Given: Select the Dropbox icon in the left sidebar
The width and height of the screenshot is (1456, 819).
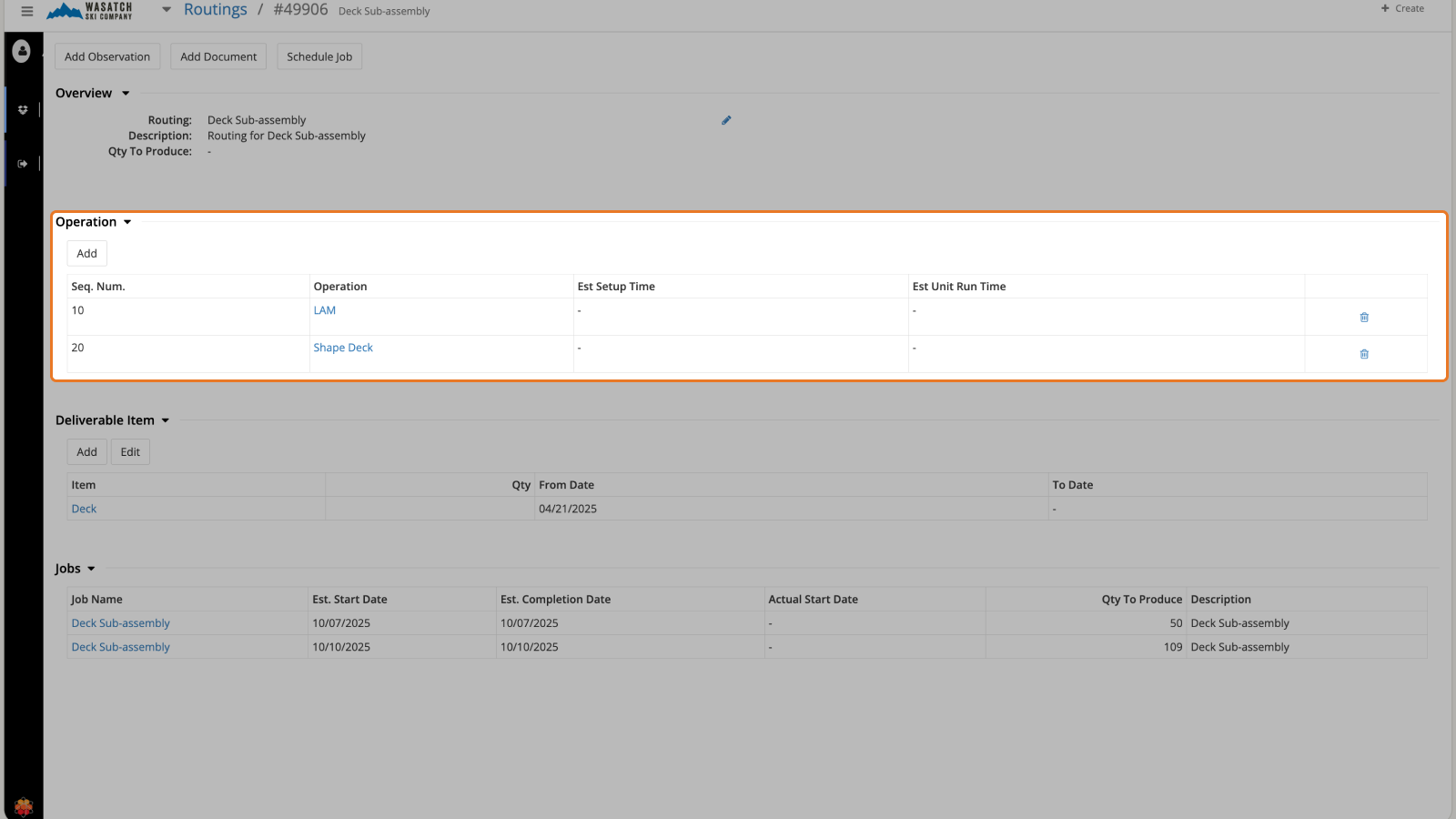Looking at the screenshot, I should 22,109.
